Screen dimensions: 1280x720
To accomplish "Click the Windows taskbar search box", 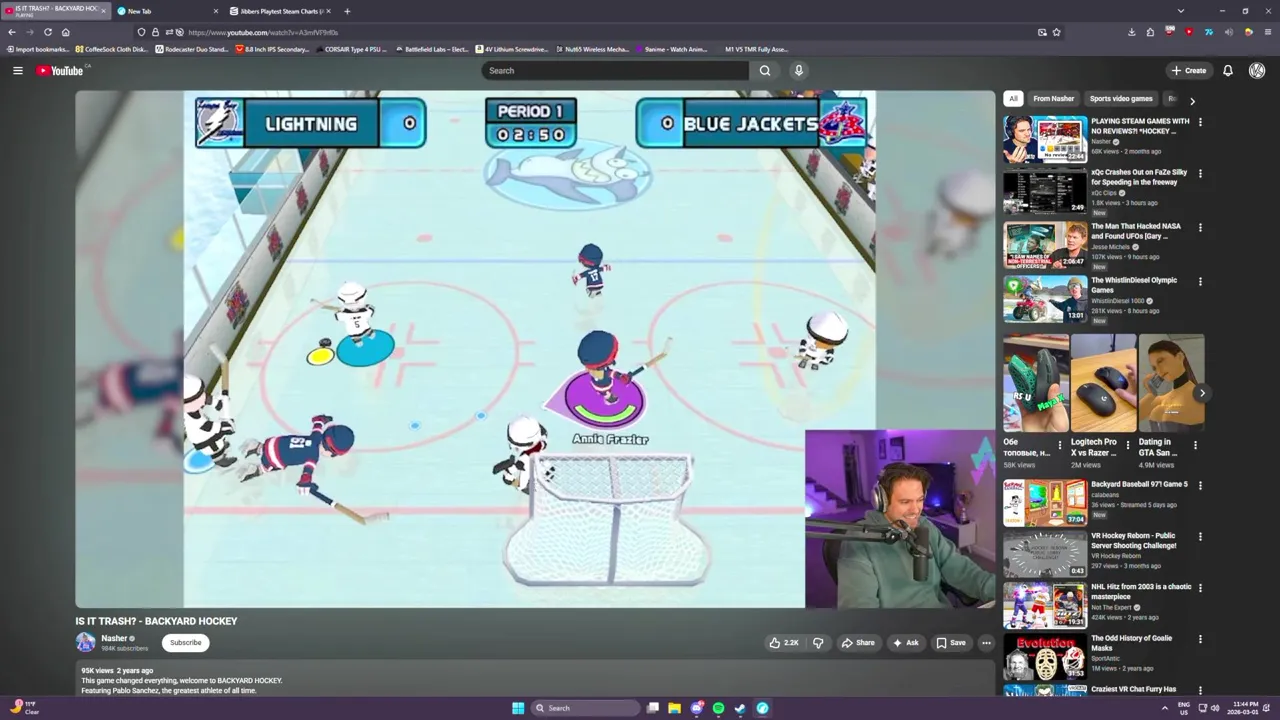I will (x=585, y=708).
